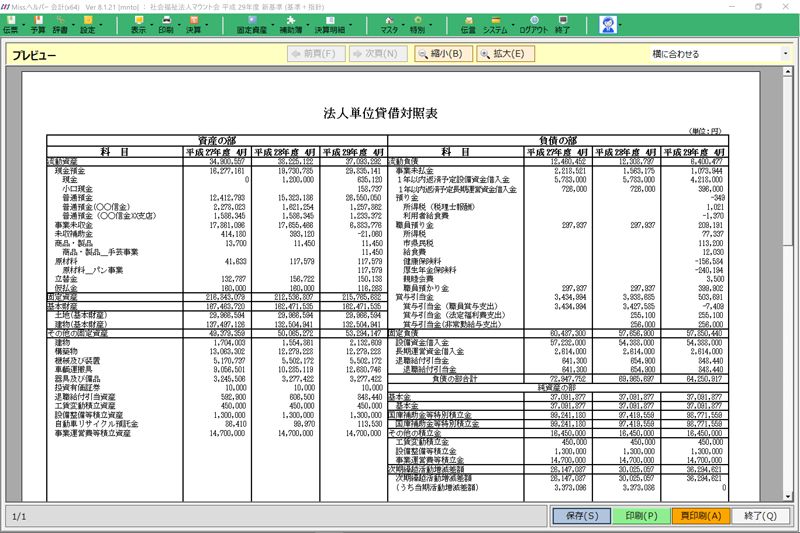800x533 pixels.
Task: Click the 小口現金 row label
Action: pos(78,189)
